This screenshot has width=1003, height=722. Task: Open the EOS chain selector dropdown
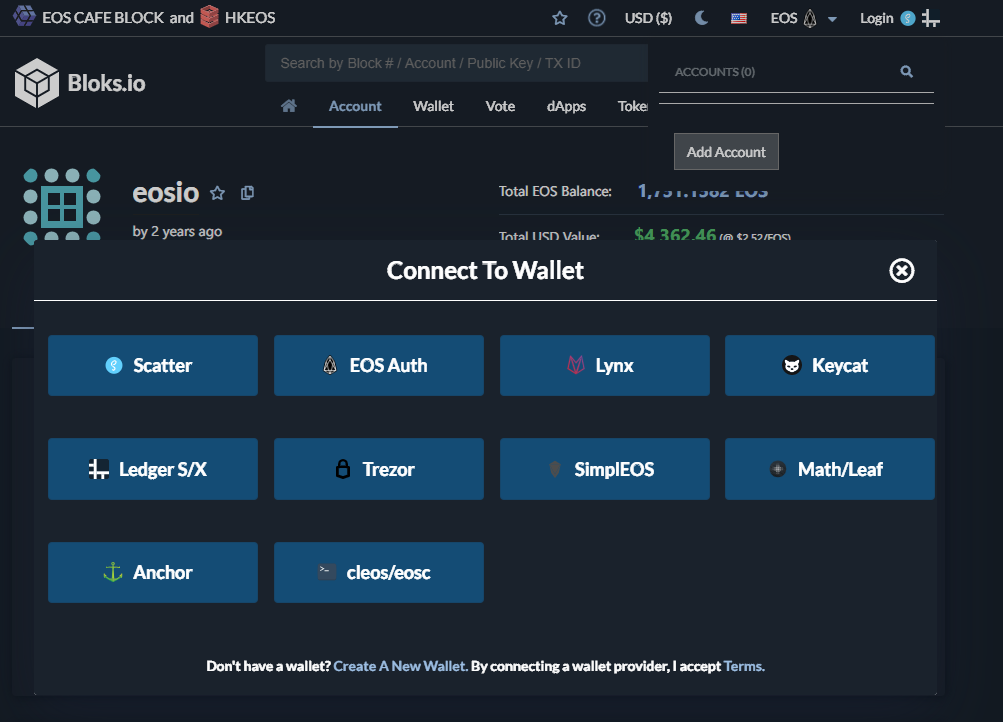[x=803, y=18]
